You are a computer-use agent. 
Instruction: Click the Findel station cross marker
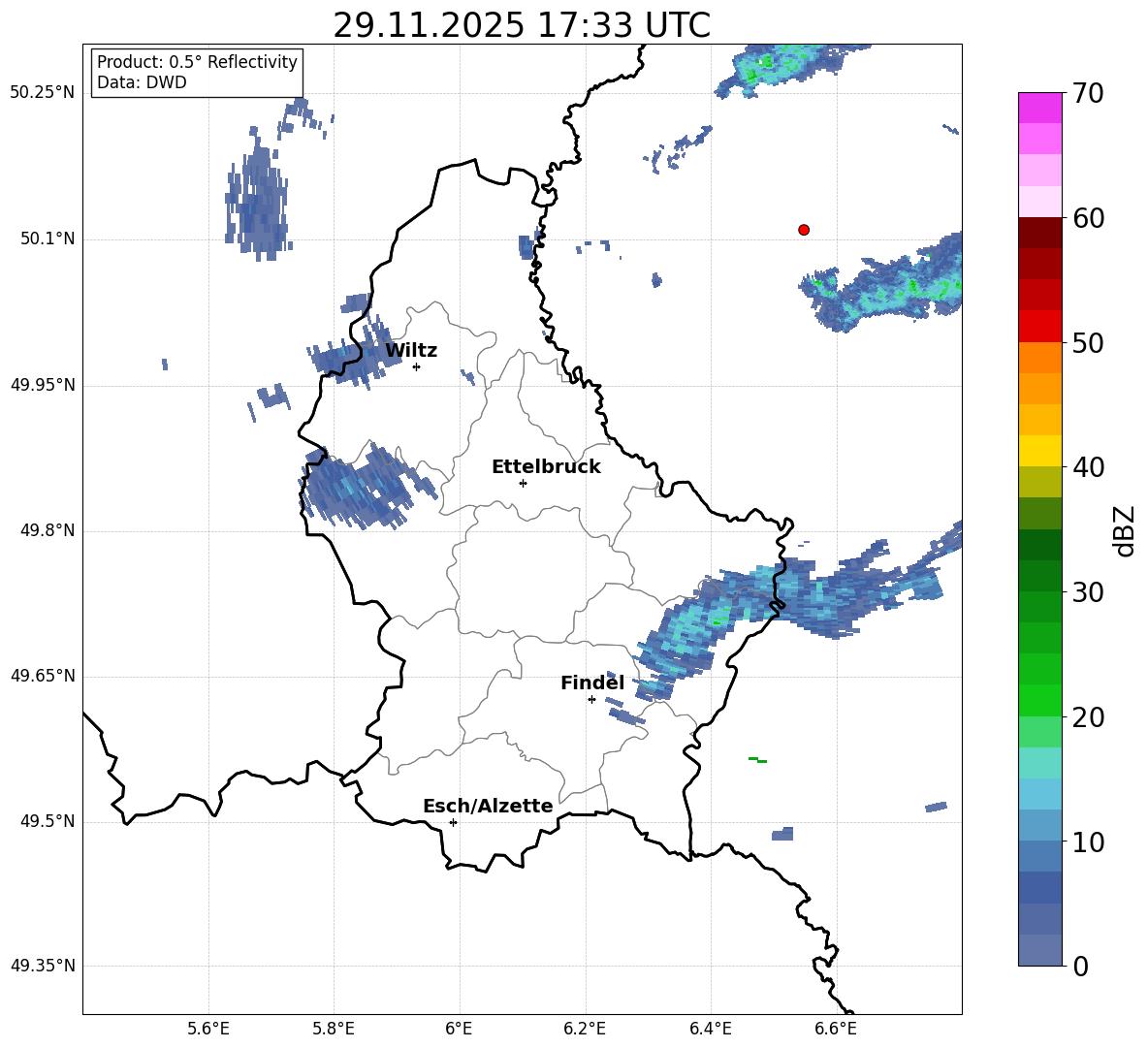tap(591, 699)
